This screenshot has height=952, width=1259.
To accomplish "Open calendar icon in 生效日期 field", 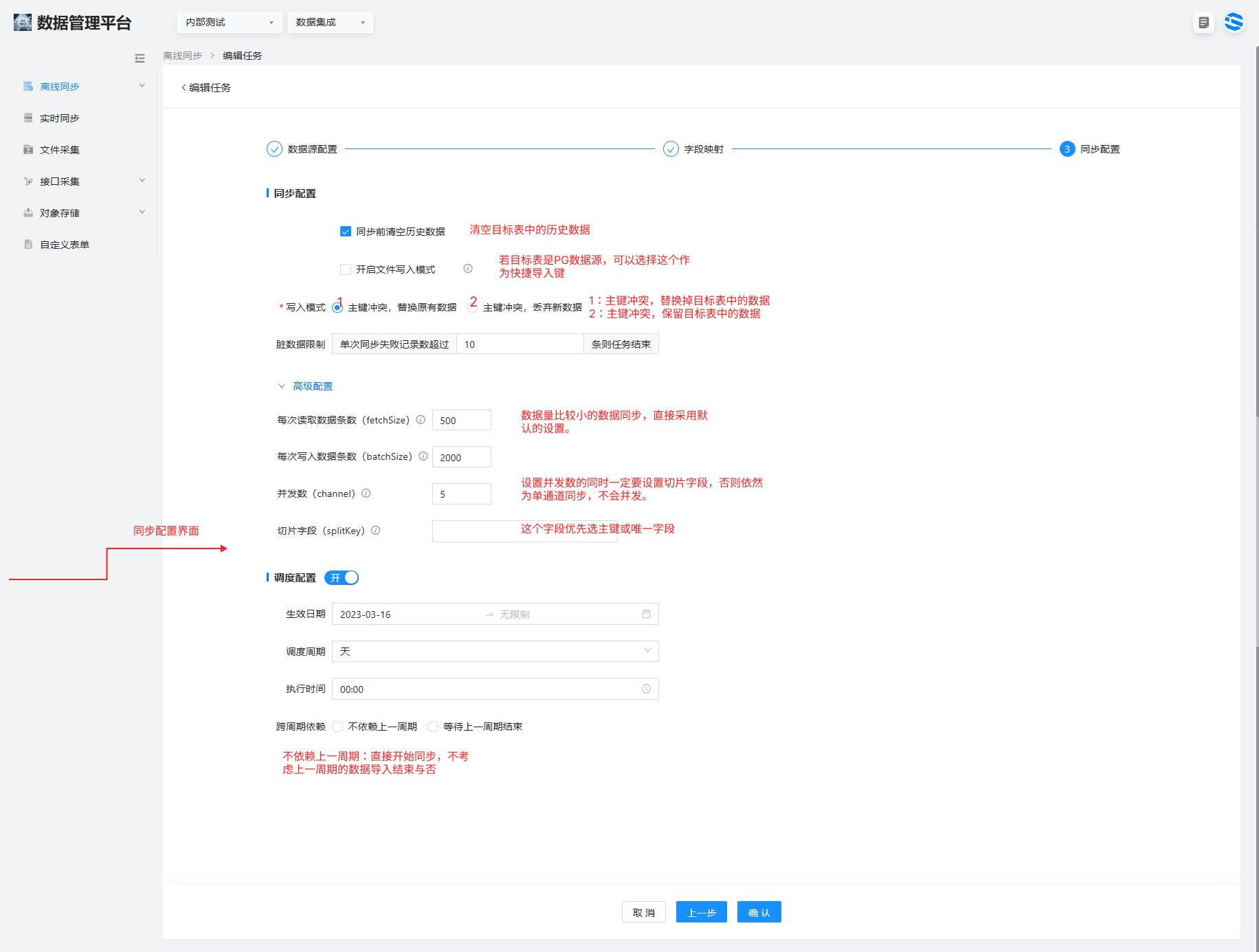I will 646,614.
